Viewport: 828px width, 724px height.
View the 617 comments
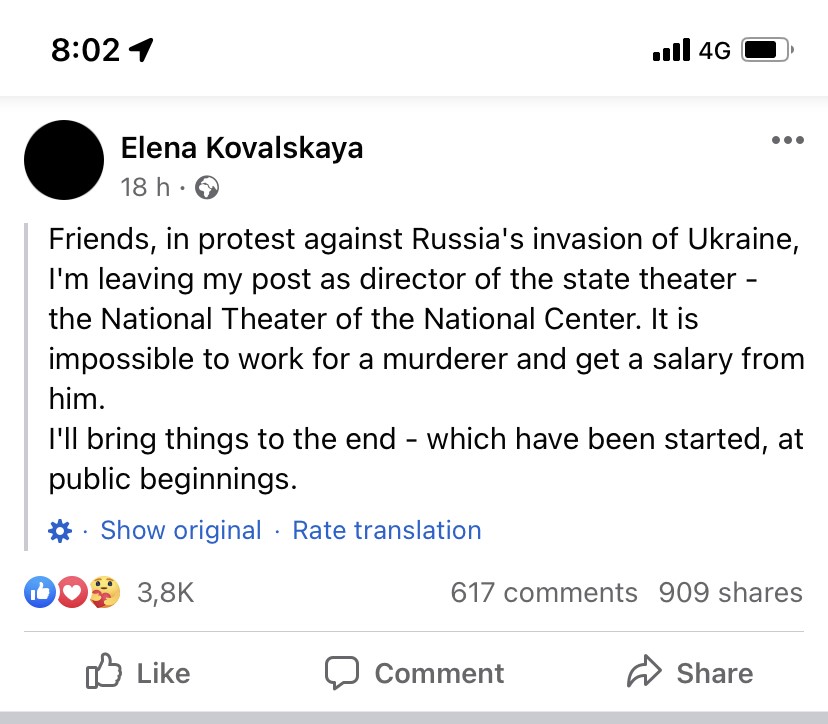543,593
